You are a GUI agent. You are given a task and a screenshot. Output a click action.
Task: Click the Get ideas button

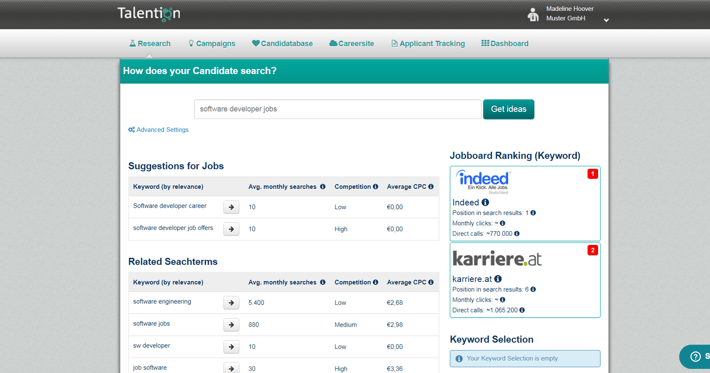click(509, 109)
